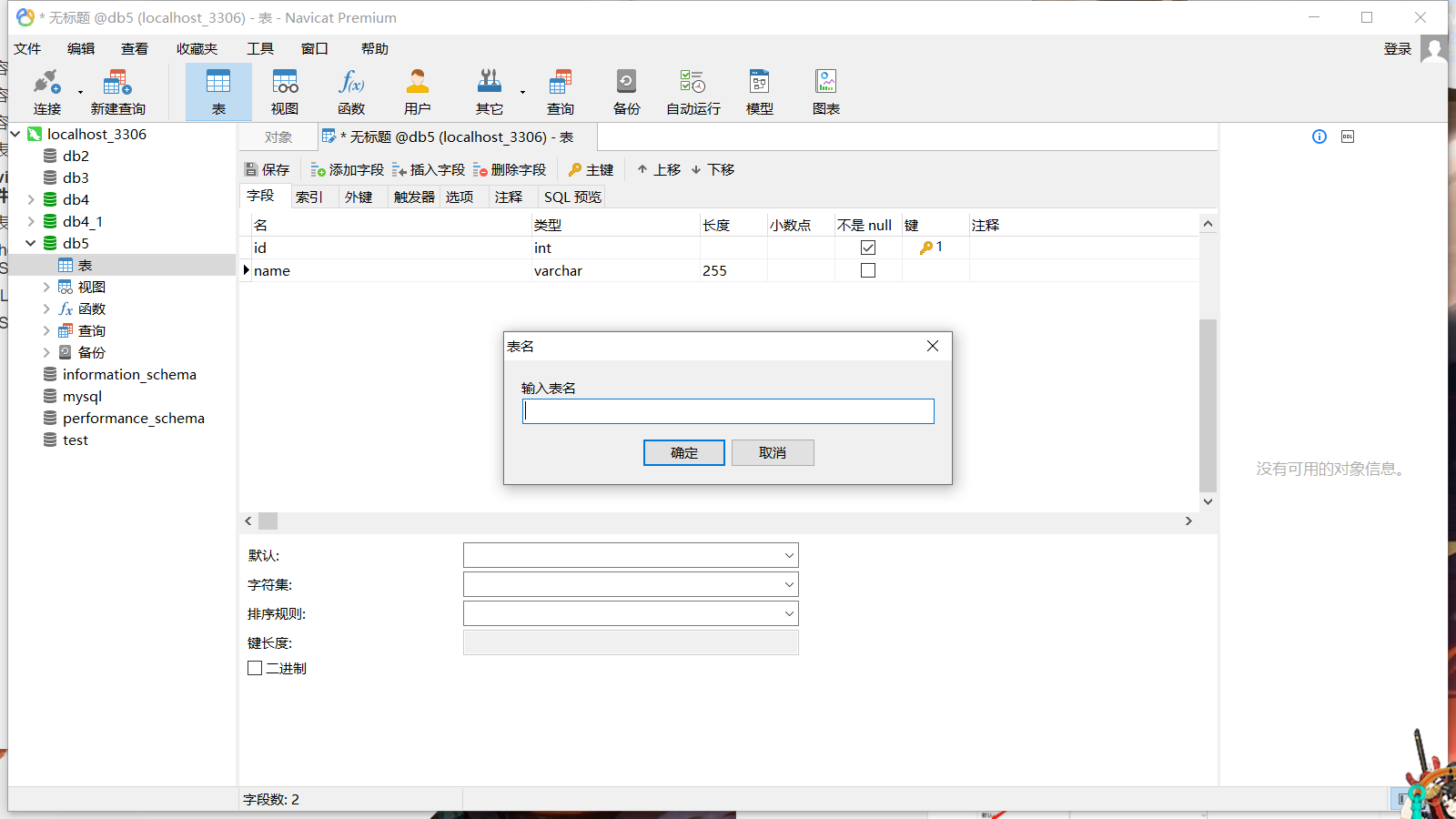Open the 备份 (Backup) toolbar icon

627,92
